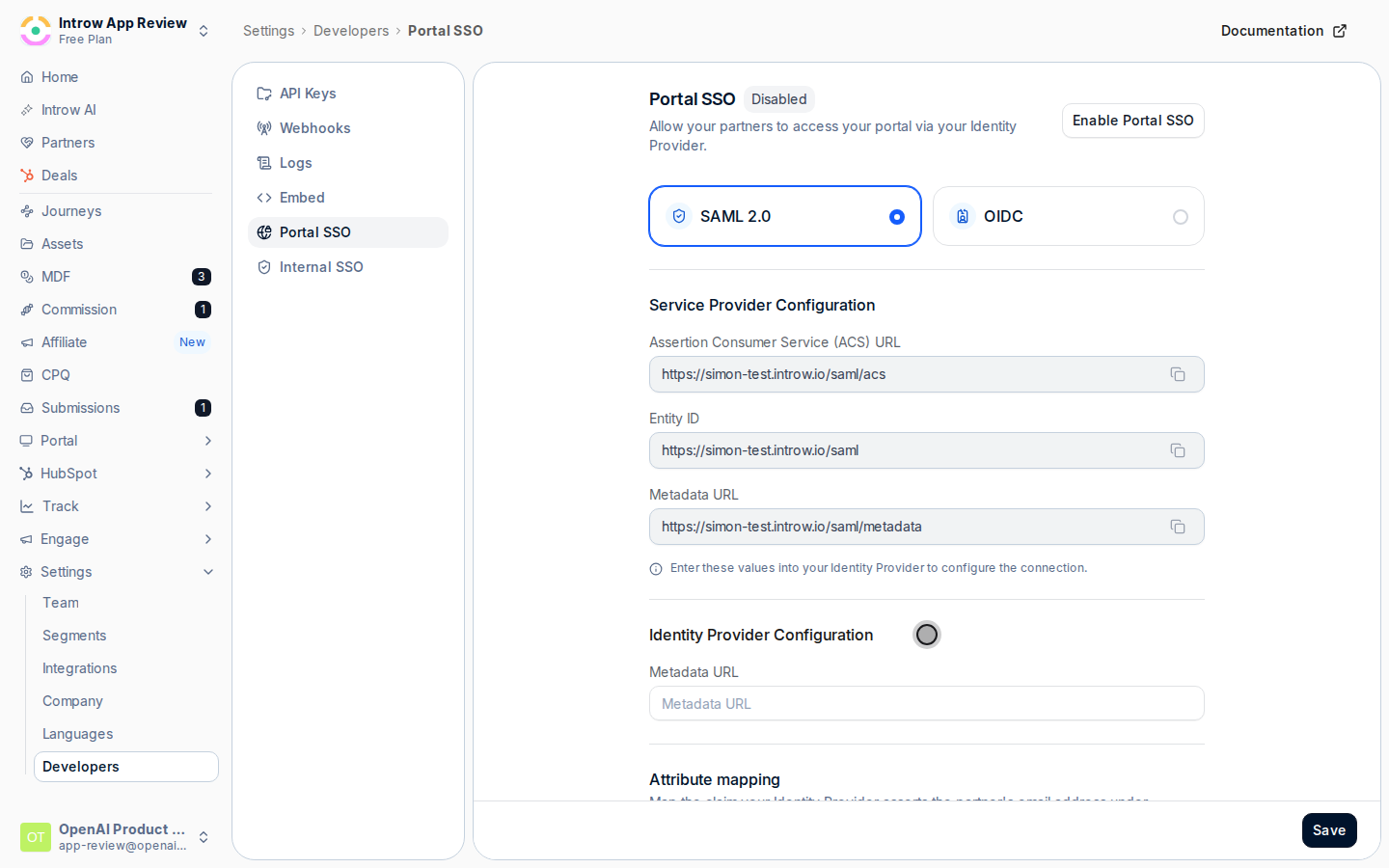Screen dimensions: 1389x868
Task: Click the Attribute mapping heading
Action: click(x=715, y=779)
